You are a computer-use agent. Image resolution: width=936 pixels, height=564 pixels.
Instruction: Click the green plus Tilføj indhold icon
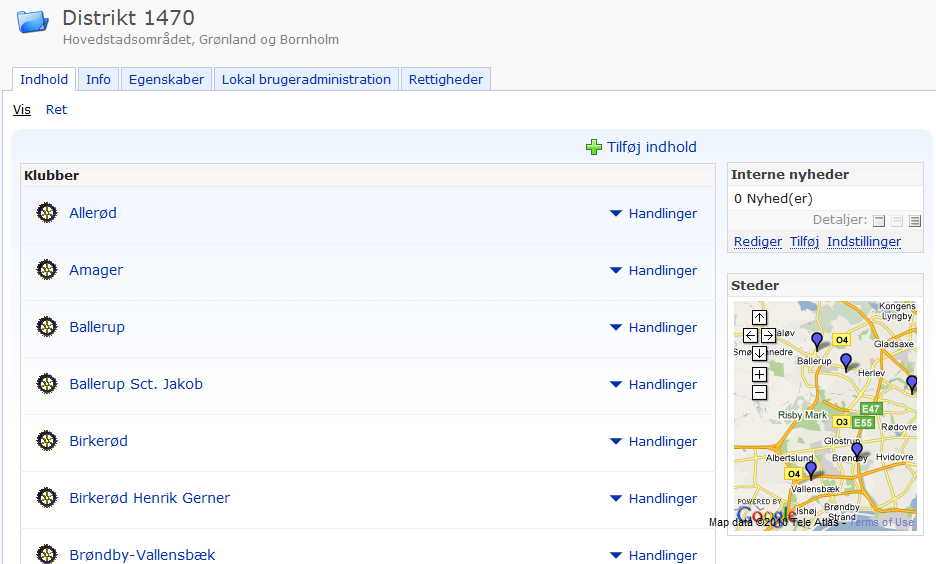coord(594,147)
